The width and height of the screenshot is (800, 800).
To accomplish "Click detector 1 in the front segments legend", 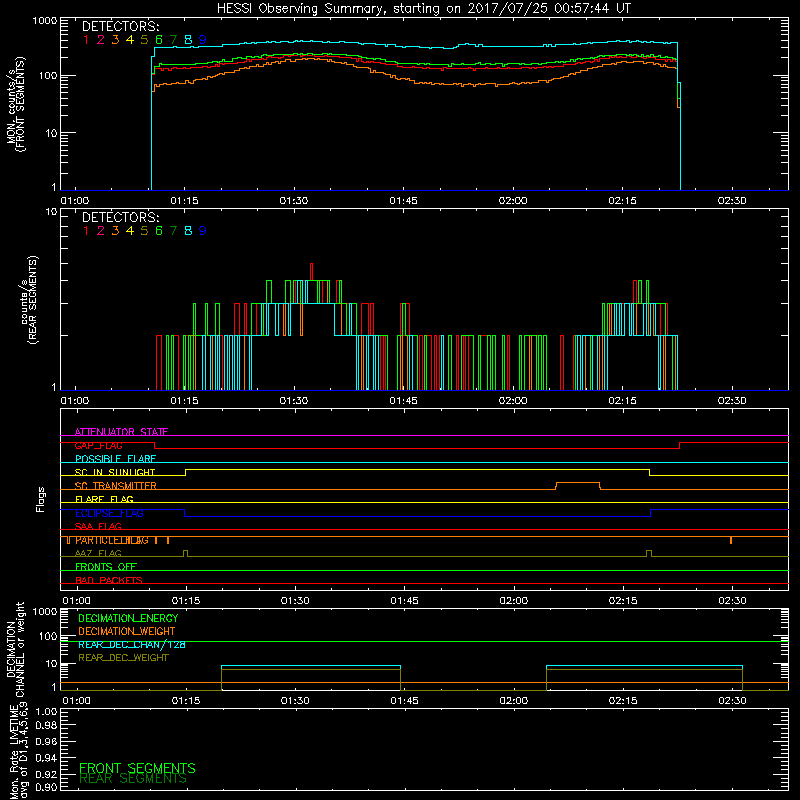I will point(86,39).
